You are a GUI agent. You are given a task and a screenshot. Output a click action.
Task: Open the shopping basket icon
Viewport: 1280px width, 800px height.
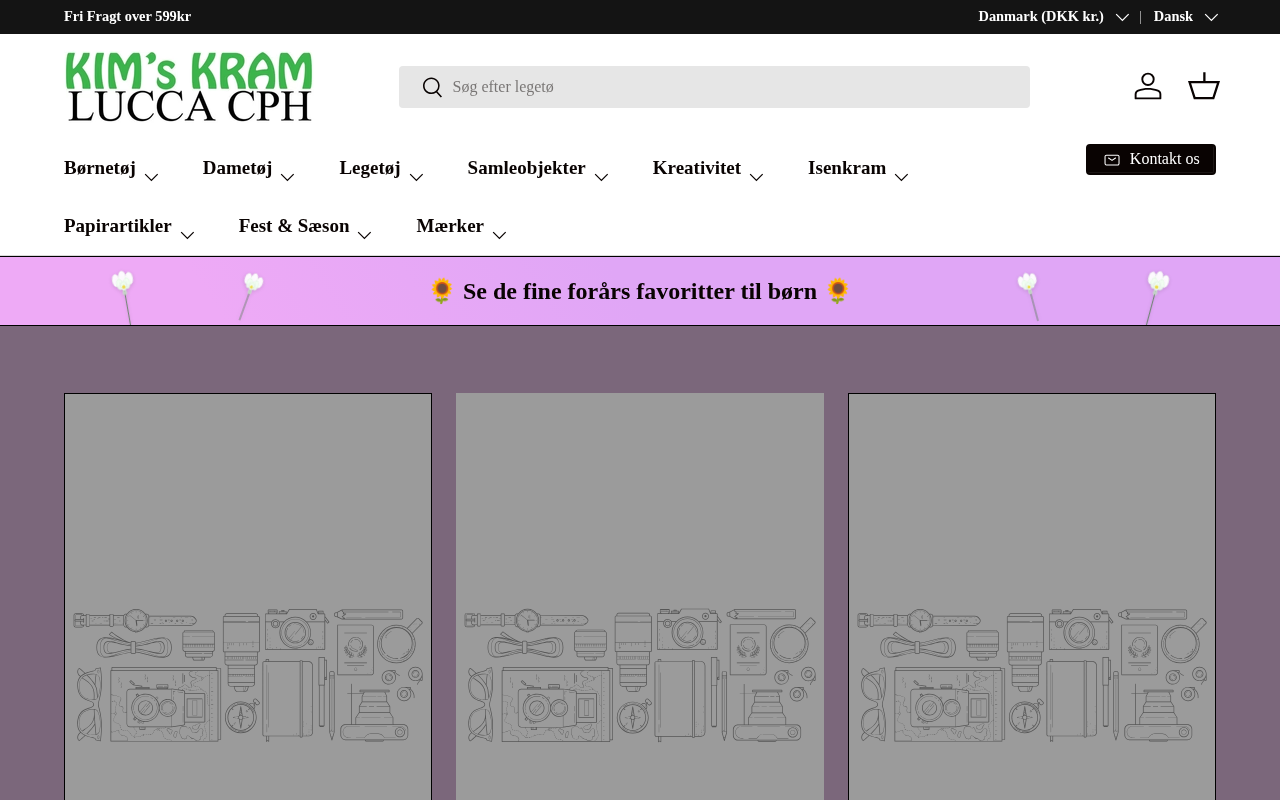(1204, 86)
